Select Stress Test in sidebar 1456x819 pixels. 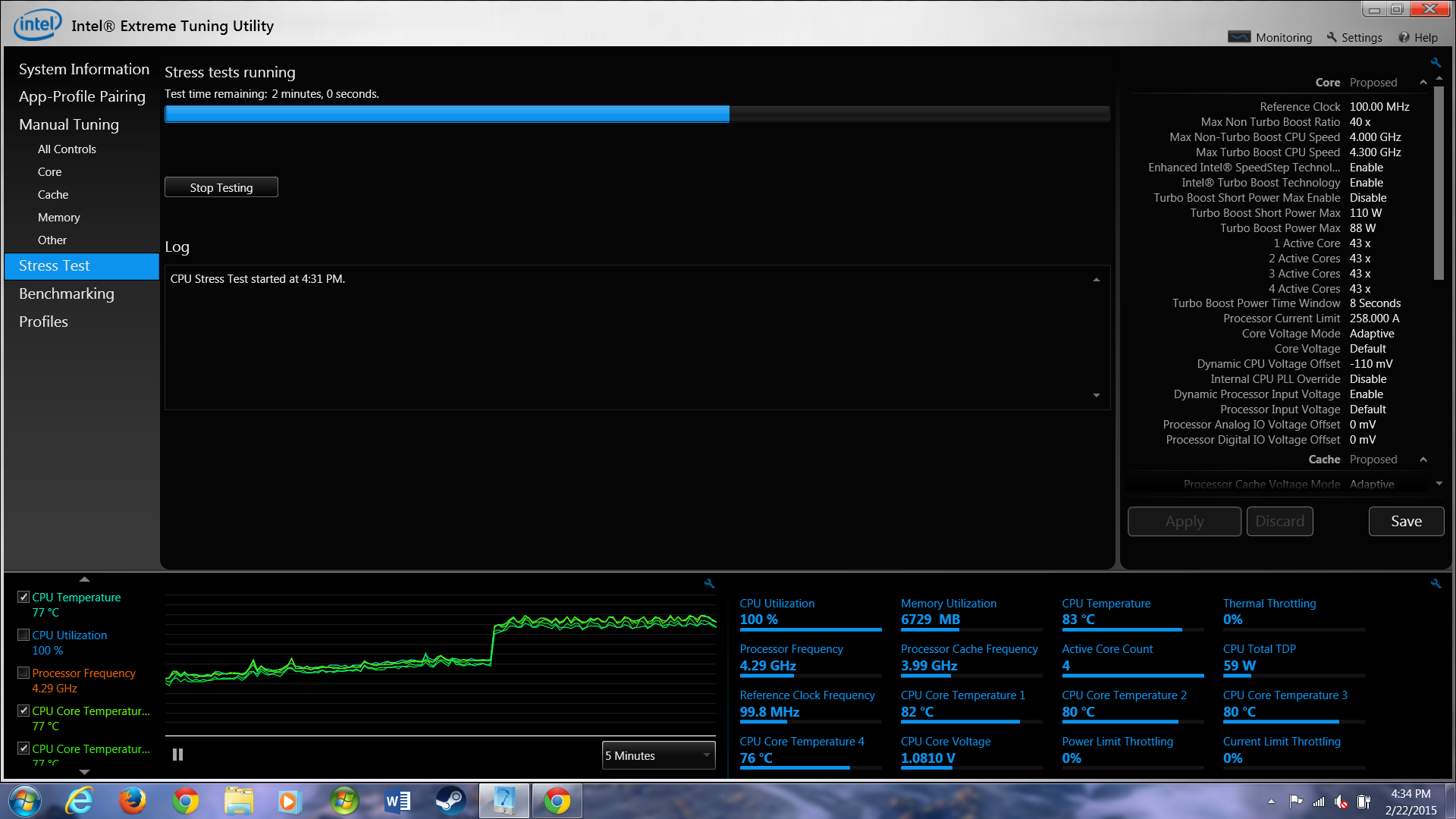point(82,266)
